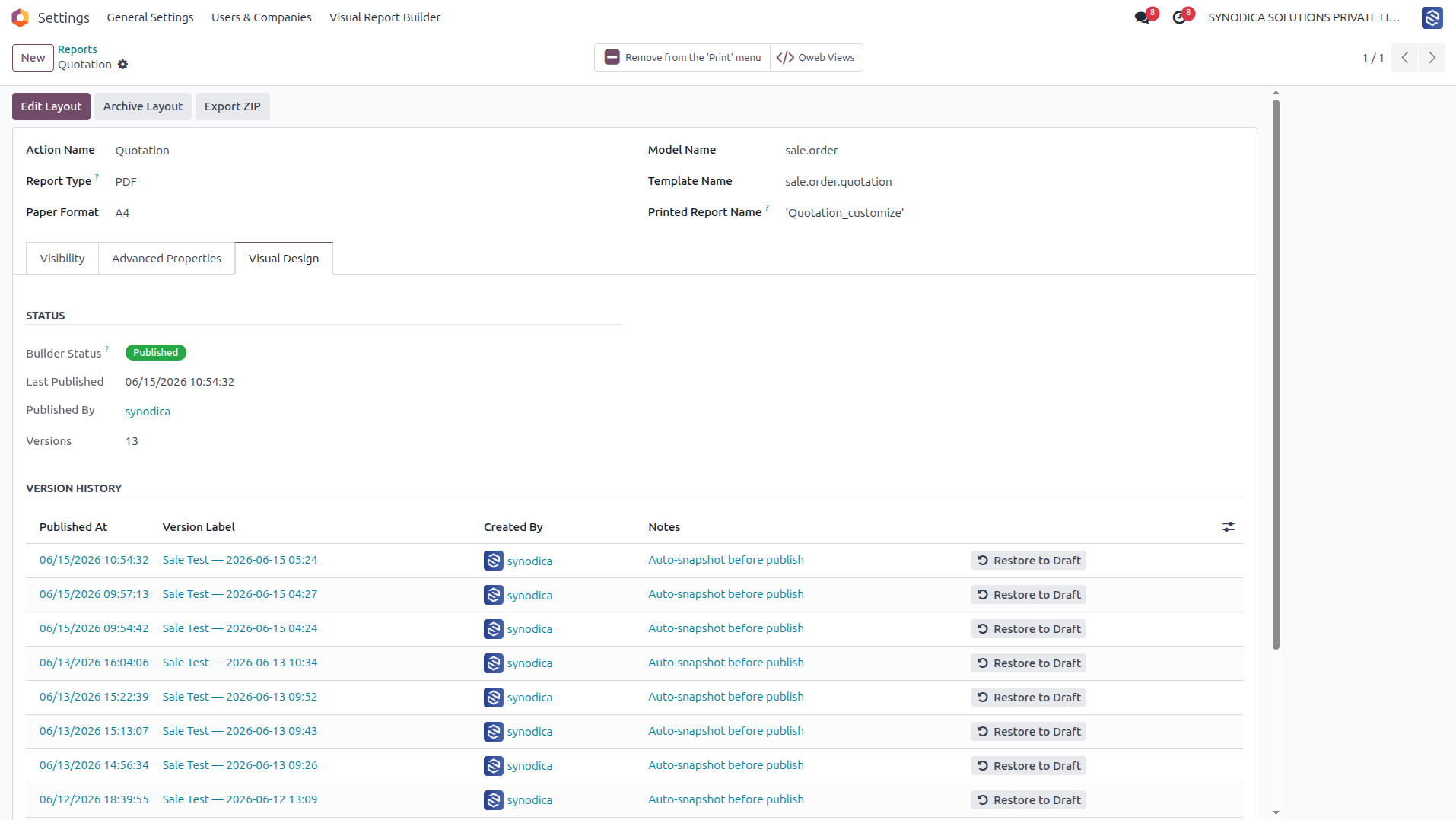
Task: Click synodica avatar in 10:54:32 row
Action: [494, 561]
